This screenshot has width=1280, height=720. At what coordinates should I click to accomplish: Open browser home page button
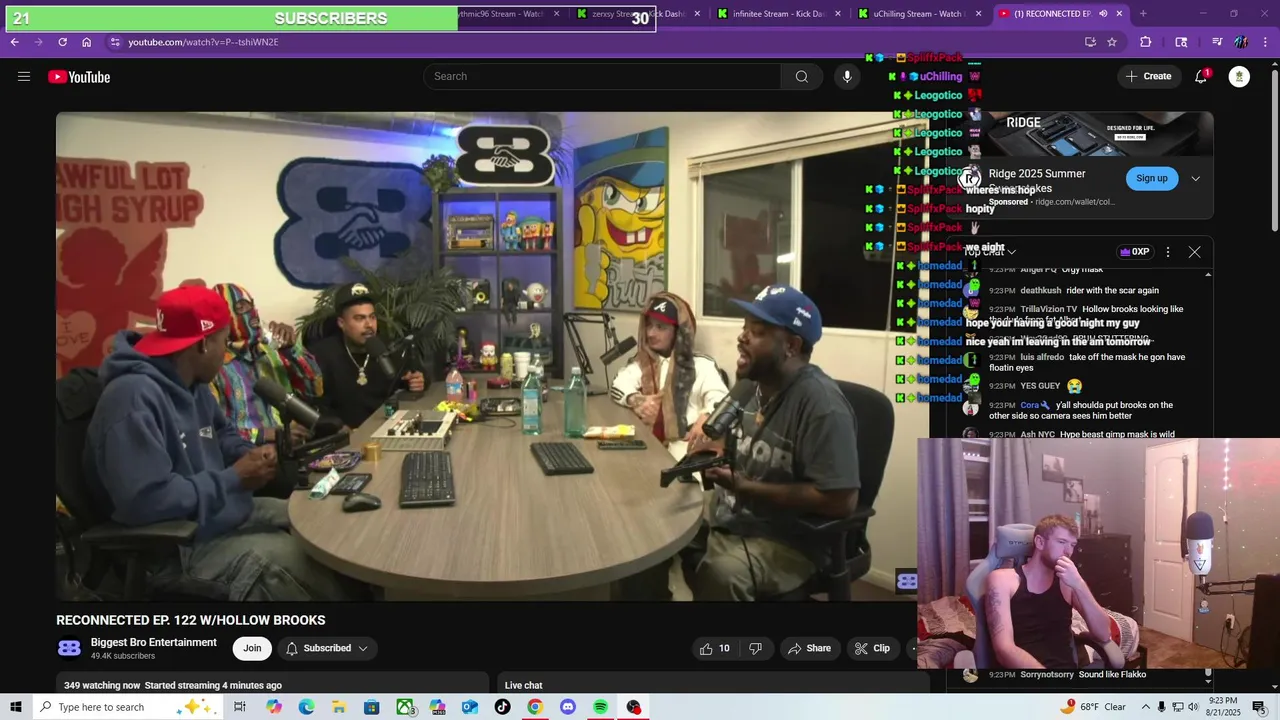(86, 42)
